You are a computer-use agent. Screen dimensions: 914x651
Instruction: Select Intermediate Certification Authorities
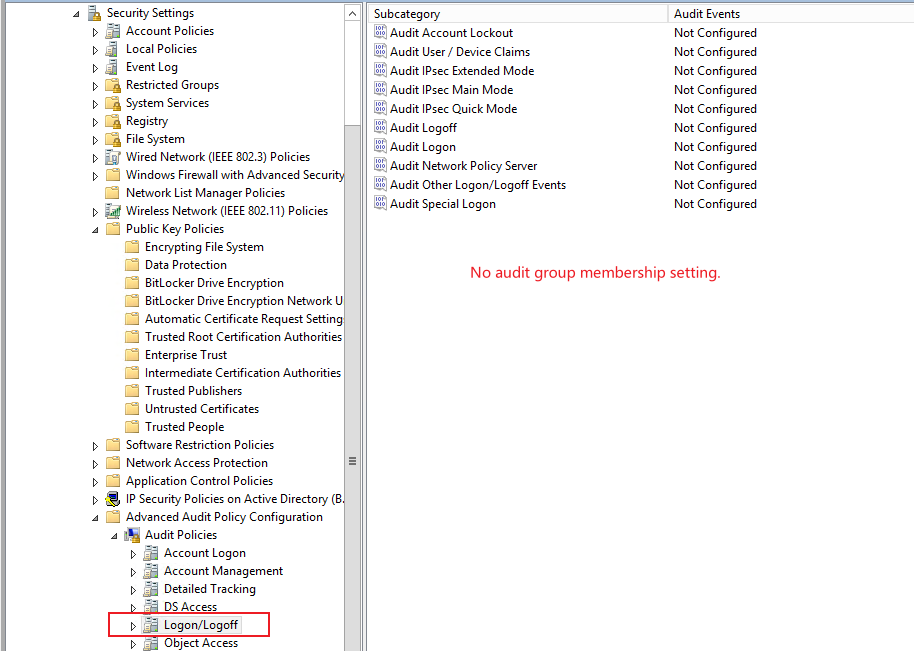(x=242, y=373)
